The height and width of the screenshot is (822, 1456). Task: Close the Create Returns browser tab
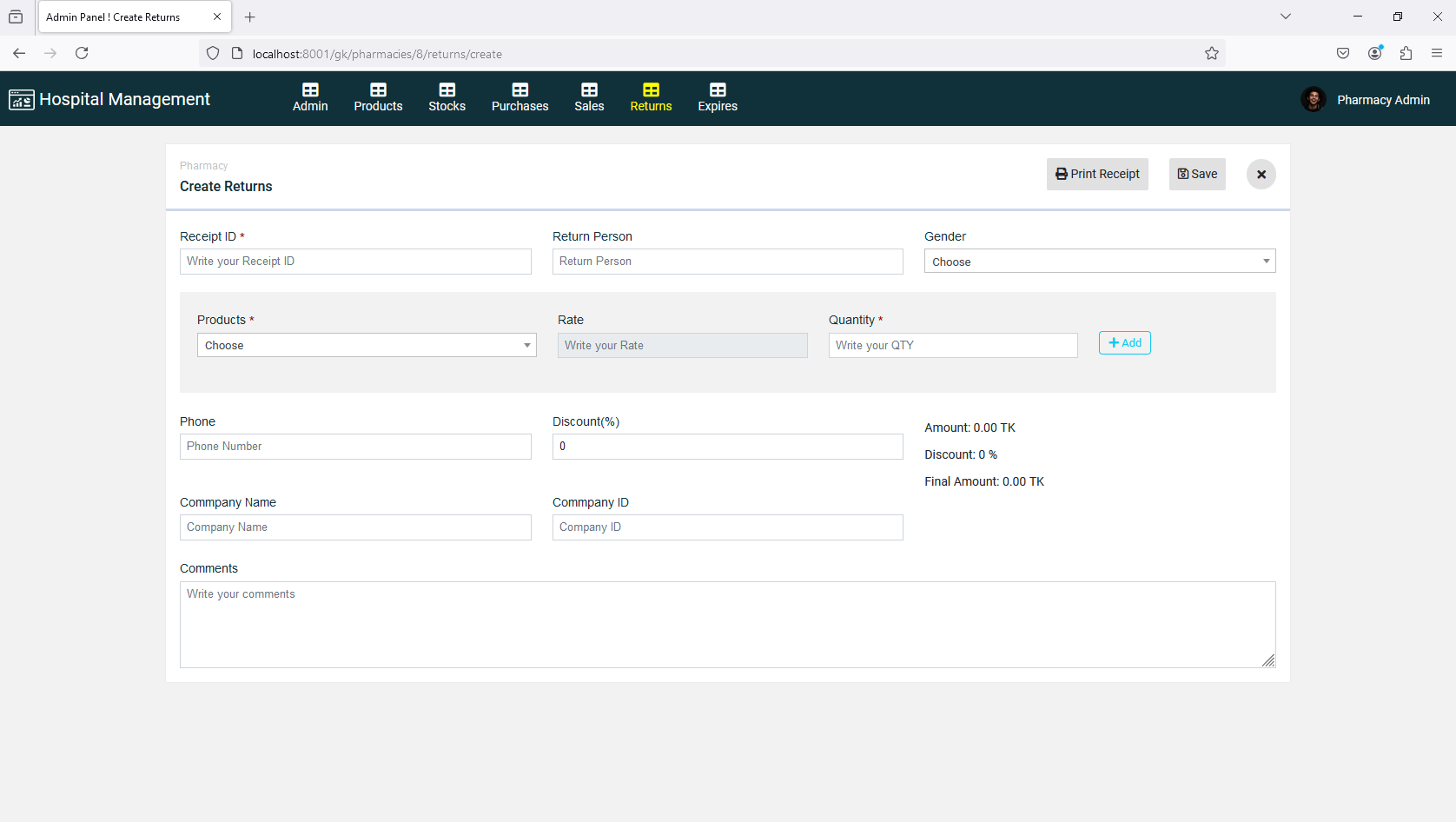coord(217,17)
